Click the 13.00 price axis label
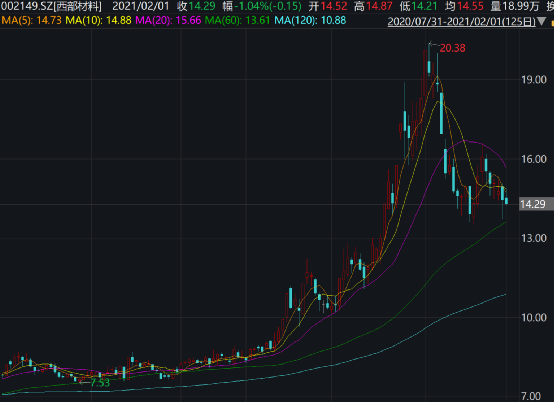The image size is (554, 402). (x=534, y=238)
